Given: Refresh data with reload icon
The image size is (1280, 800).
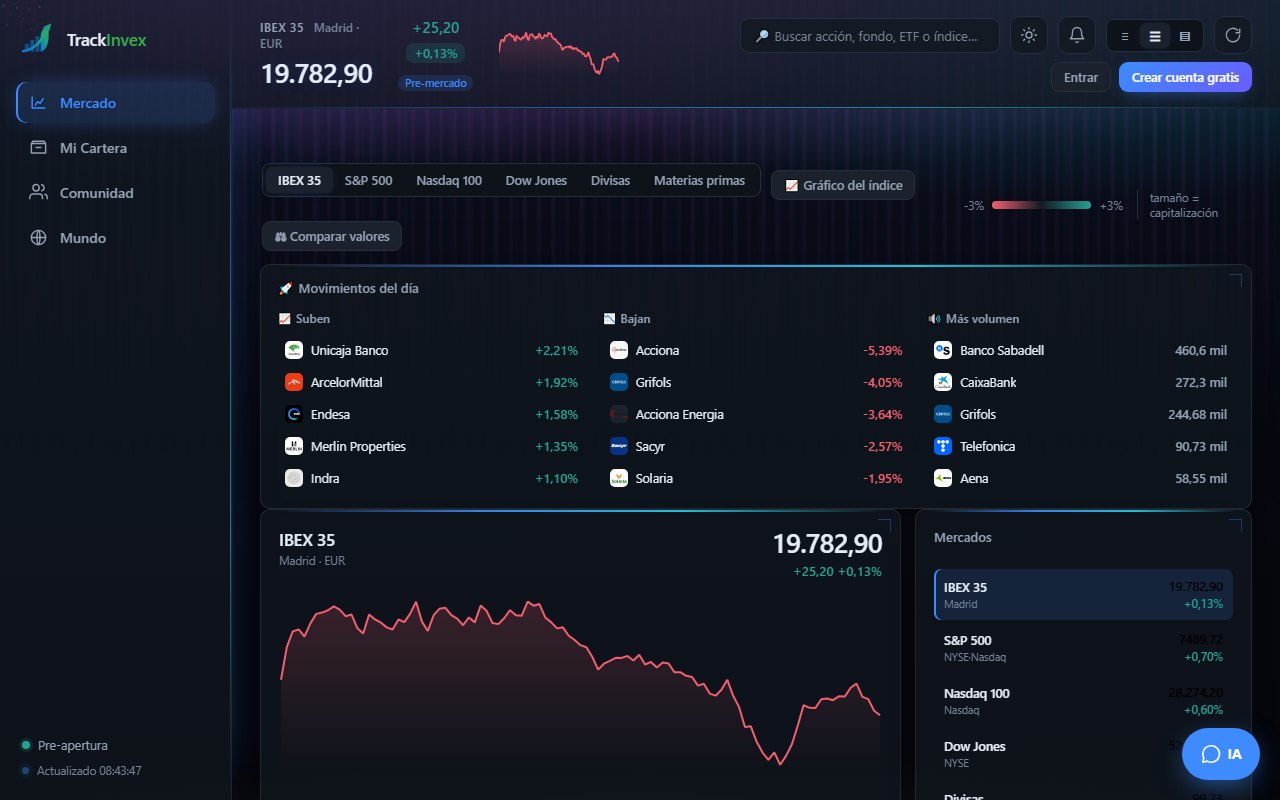Looking at the screenshot, I should pyautogui.click(x=1233, y=35).
